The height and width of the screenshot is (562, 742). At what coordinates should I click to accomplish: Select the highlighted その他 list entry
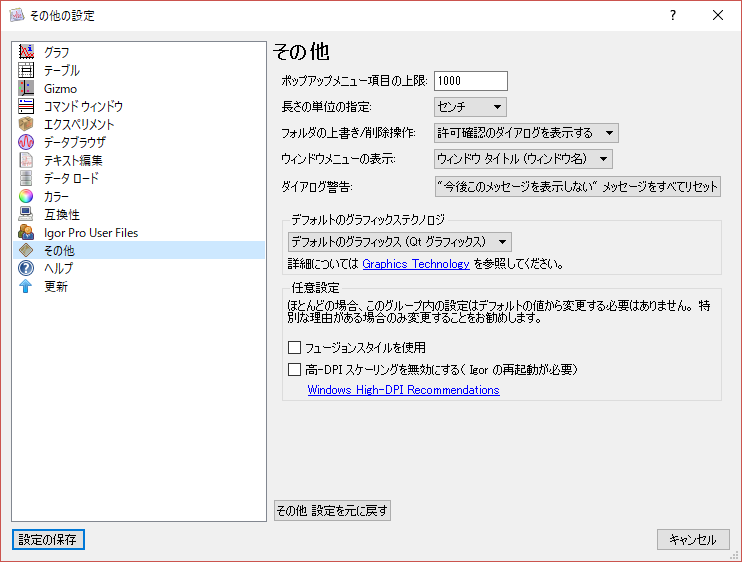tap(139, 250)
